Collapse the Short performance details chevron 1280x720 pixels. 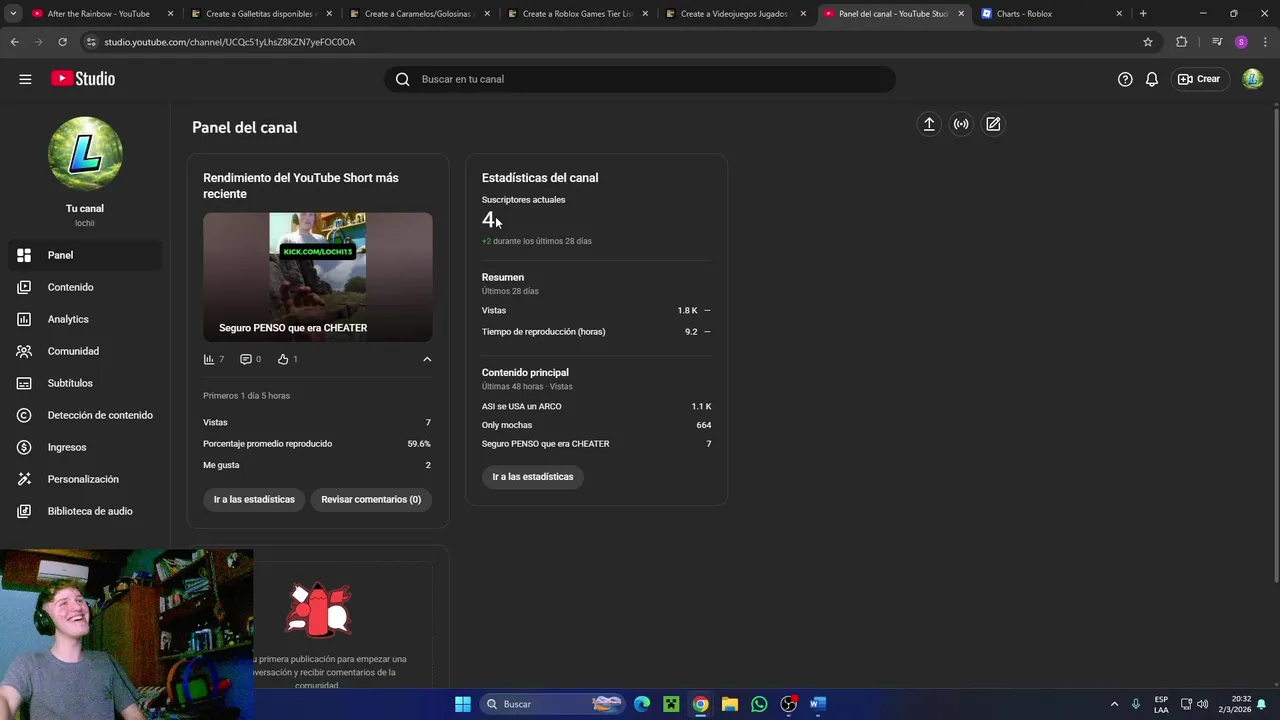tap(427, 359)
